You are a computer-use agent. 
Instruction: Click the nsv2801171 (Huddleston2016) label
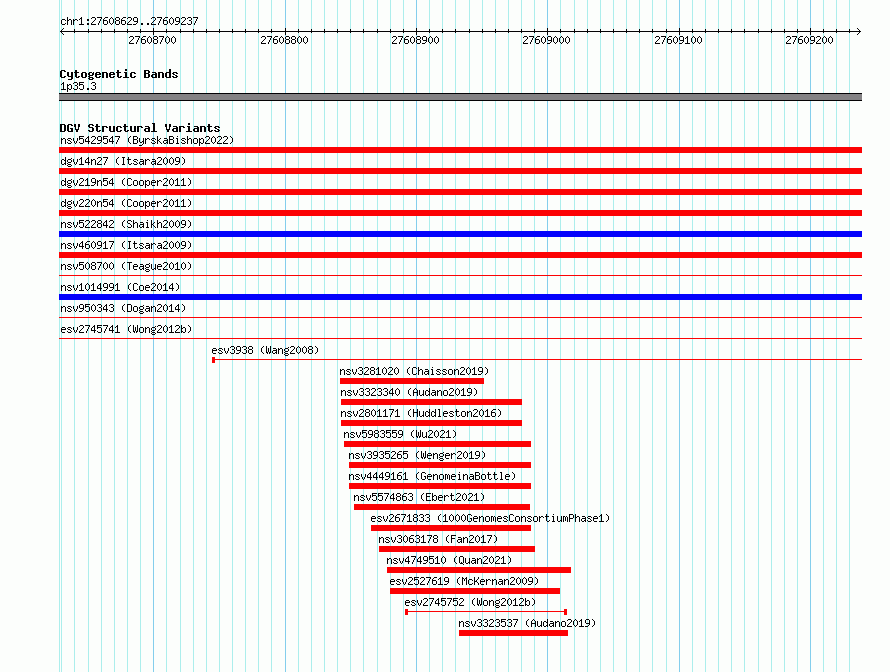tap(421, 413)
